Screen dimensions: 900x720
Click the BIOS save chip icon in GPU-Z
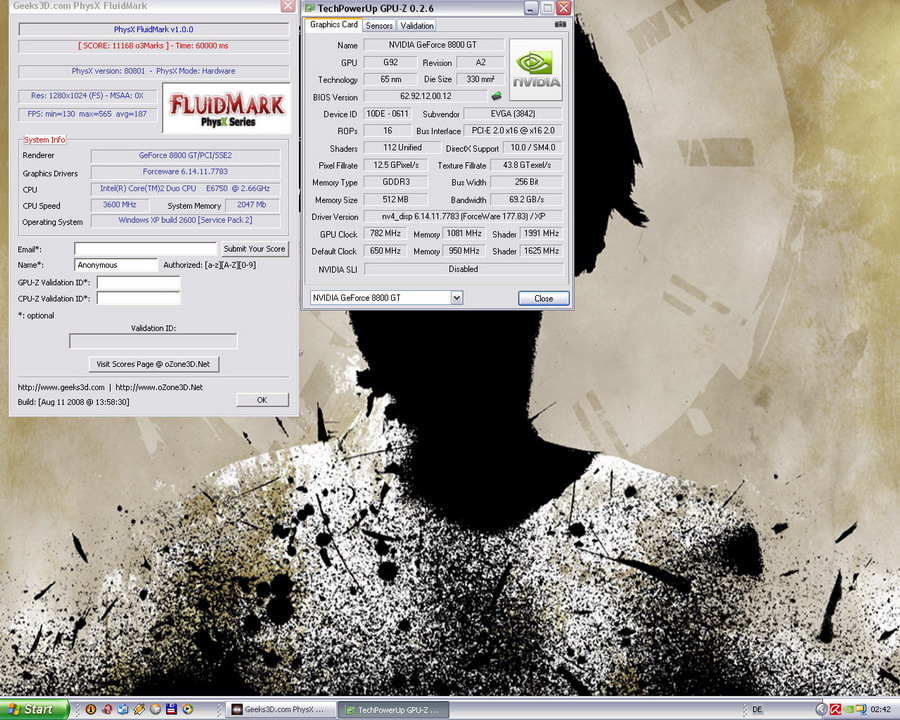tap(496, 96)
